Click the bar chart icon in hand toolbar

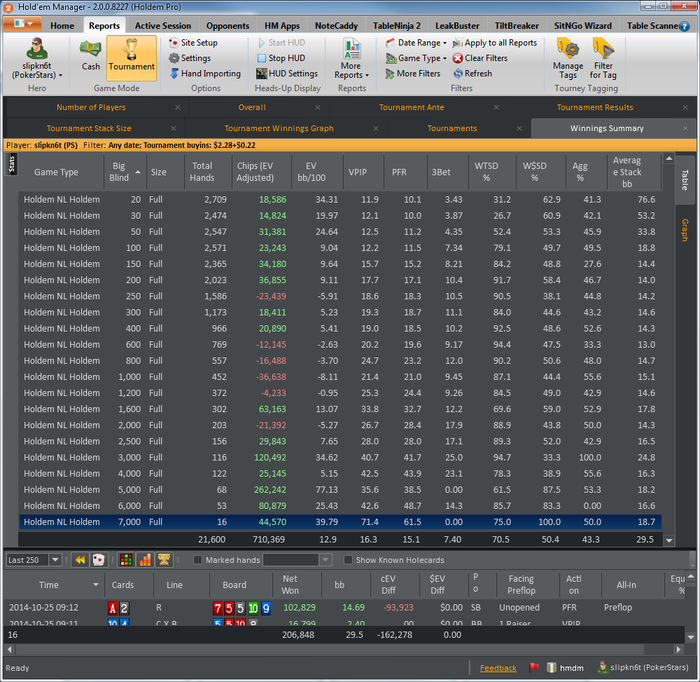[x=145, y=560]
